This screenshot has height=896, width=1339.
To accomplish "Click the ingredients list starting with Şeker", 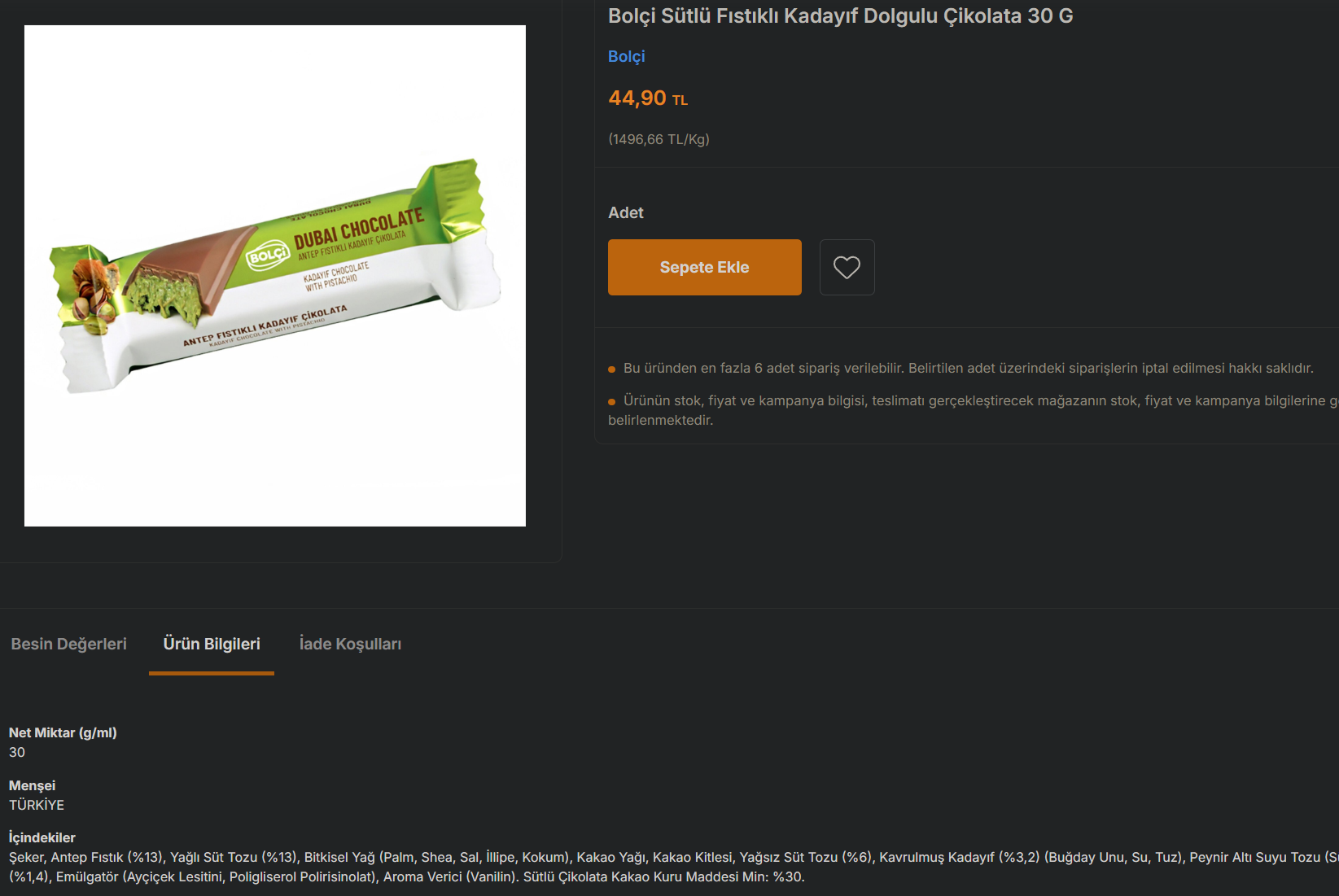I will click(674, 867).
